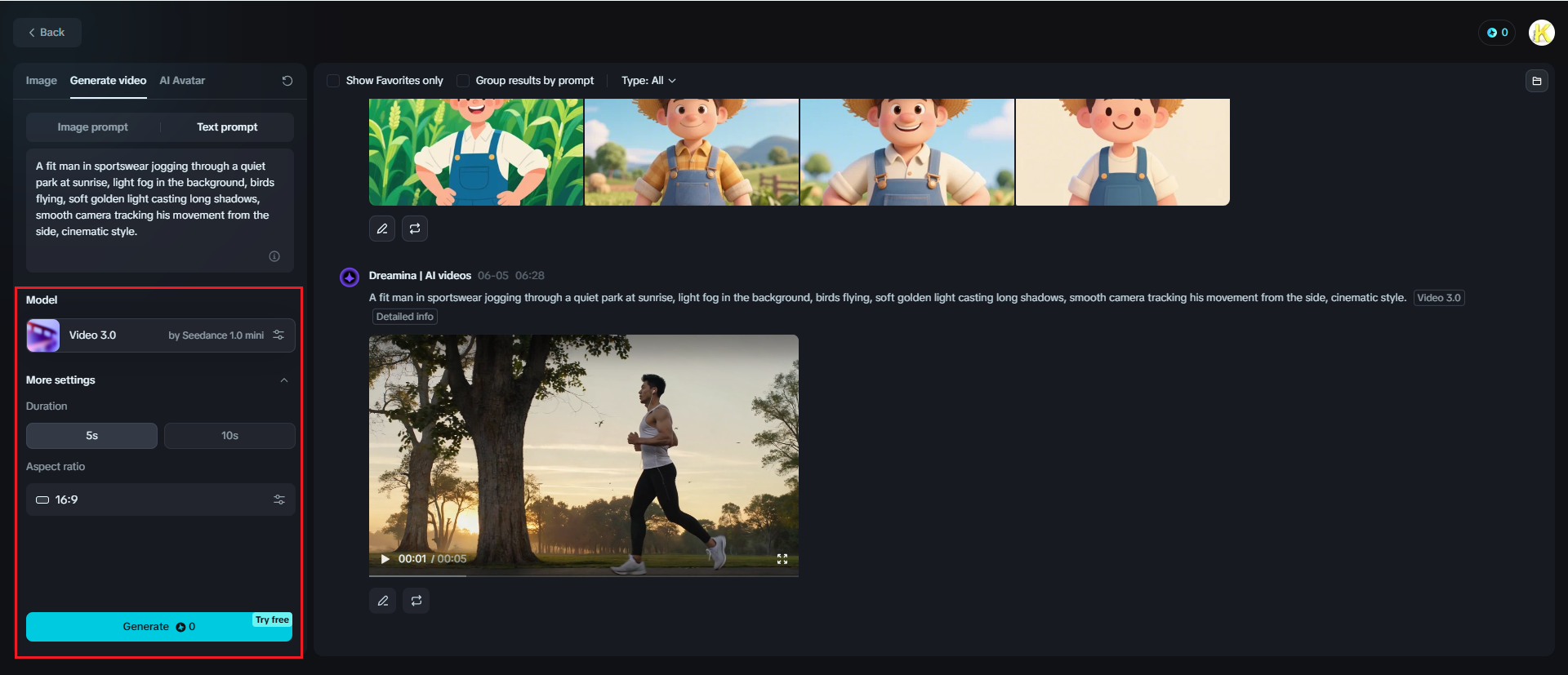Open the AI Avatar tab

coord(182,81)
